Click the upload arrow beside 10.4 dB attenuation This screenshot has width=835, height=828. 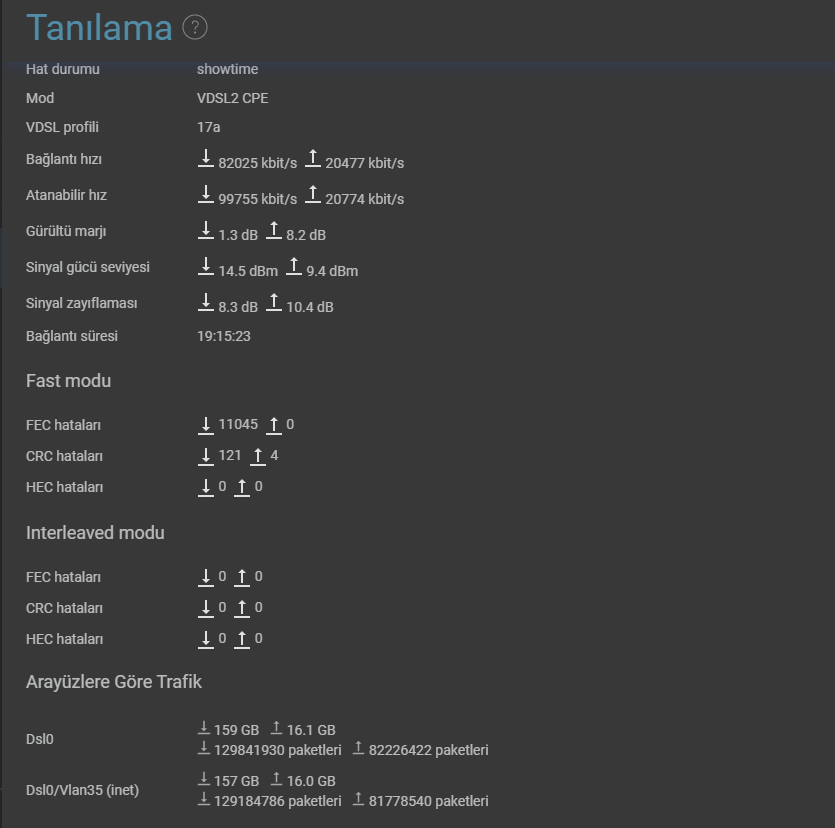point(274,303)
